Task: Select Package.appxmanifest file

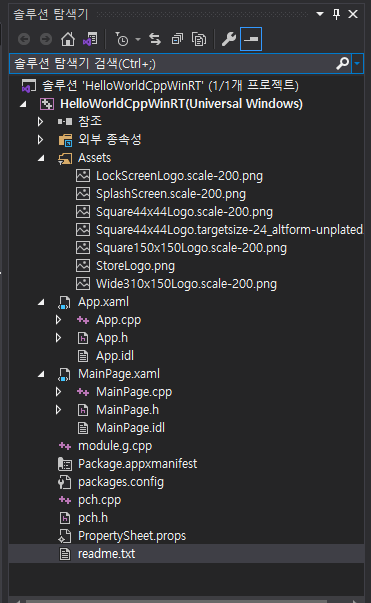Action: click(x=138, y=464)
